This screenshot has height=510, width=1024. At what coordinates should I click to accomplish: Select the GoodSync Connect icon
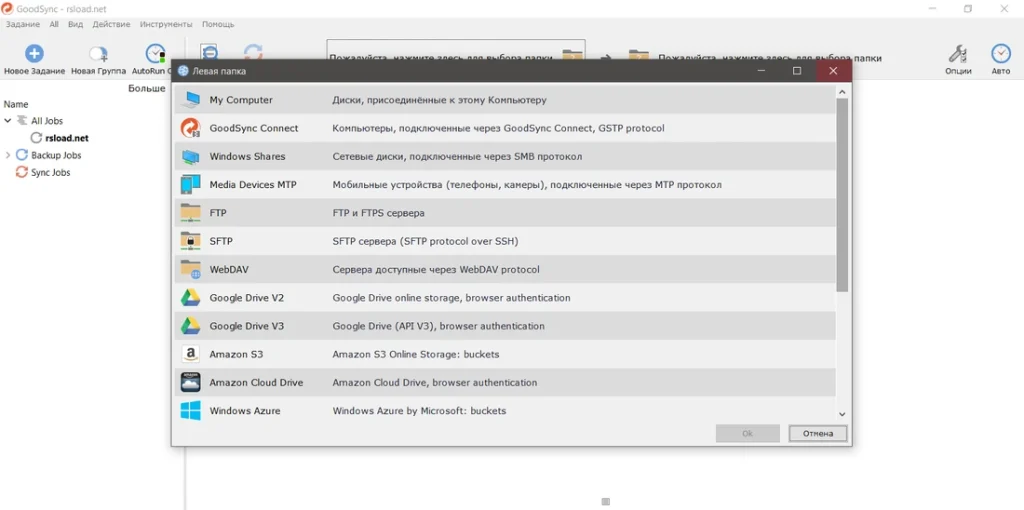(190, 128)
